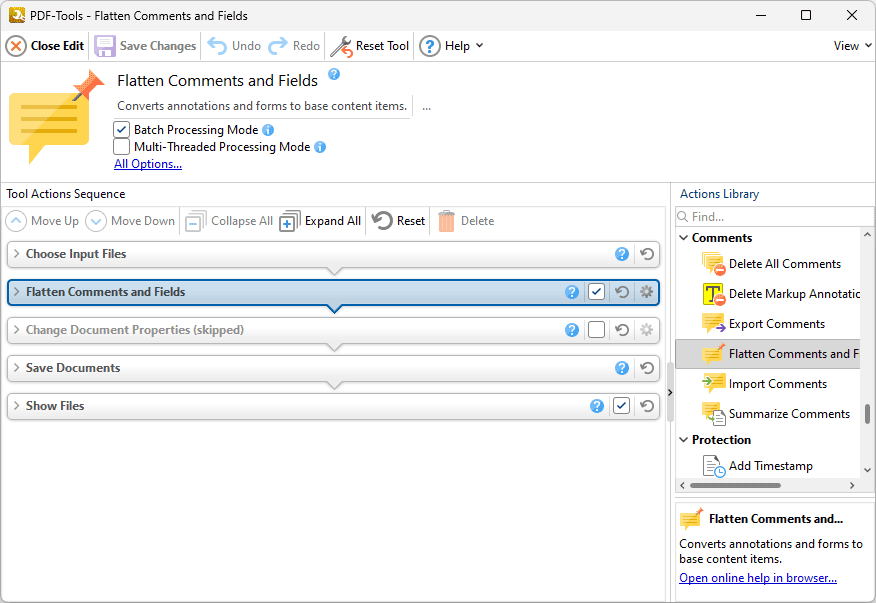
Task: Expand the Change Document Properties step
Action: (x=16, y=330)
